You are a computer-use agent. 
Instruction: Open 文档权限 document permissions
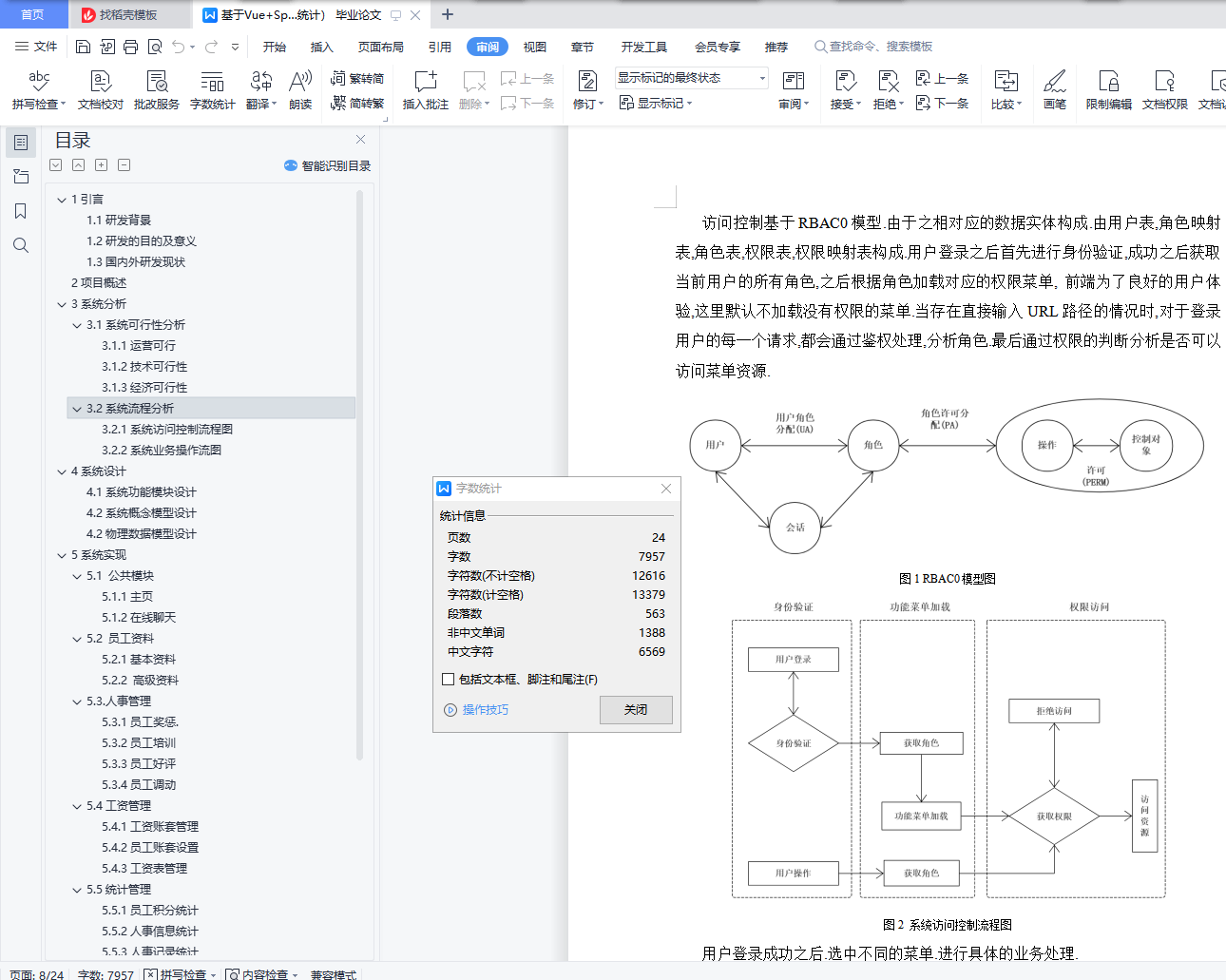pyautogui.click(x=1164, y=90)
